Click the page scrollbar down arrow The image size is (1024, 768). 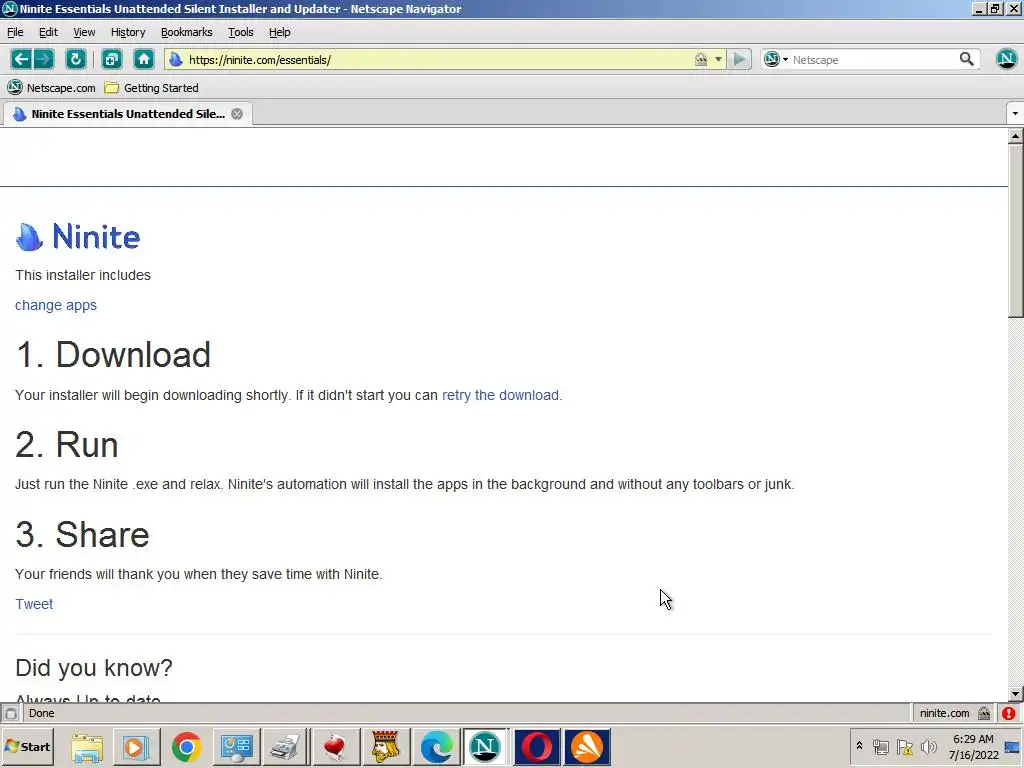tap(1016, 694)
